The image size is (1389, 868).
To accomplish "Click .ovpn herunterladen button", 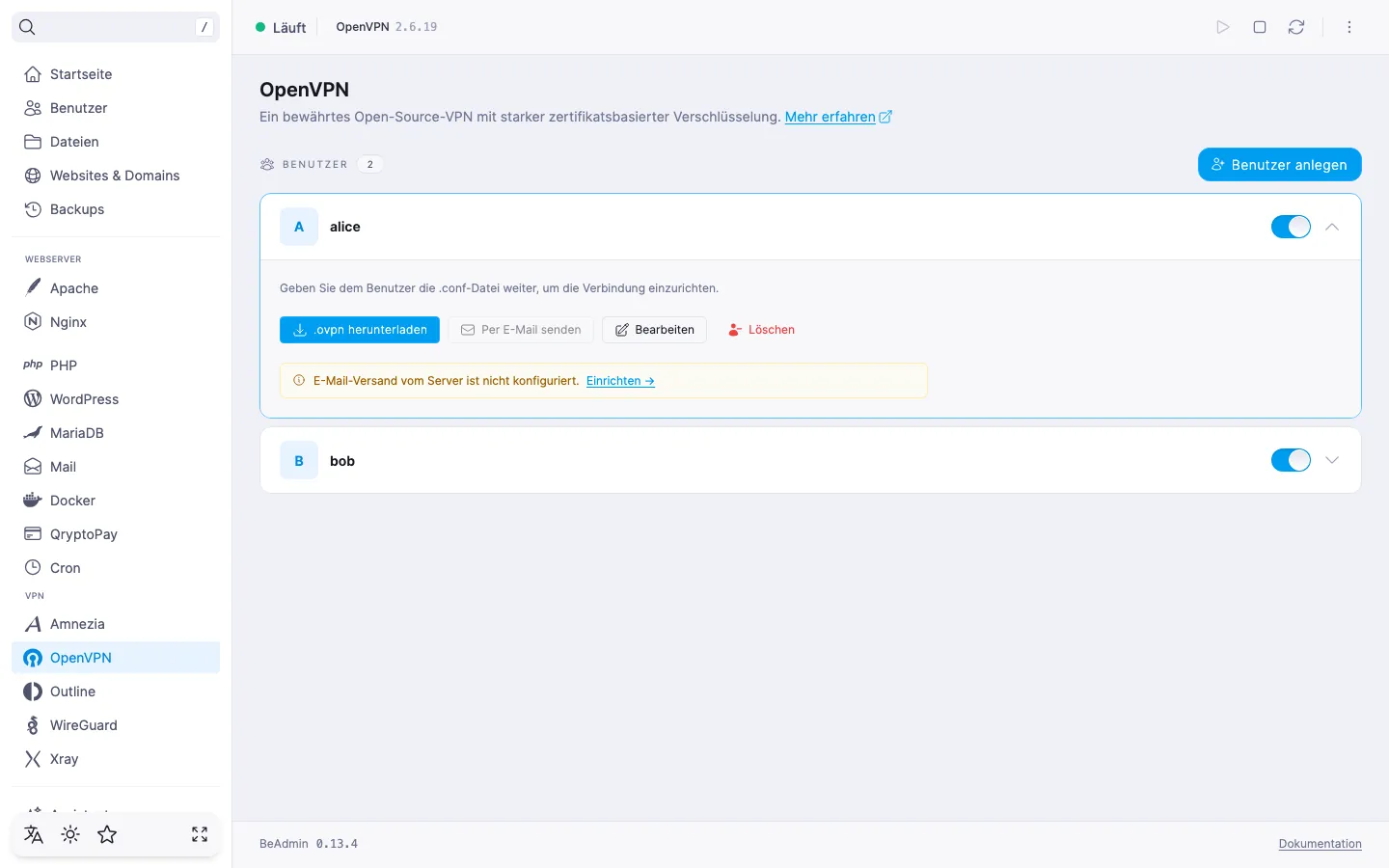I will [360, 330].
